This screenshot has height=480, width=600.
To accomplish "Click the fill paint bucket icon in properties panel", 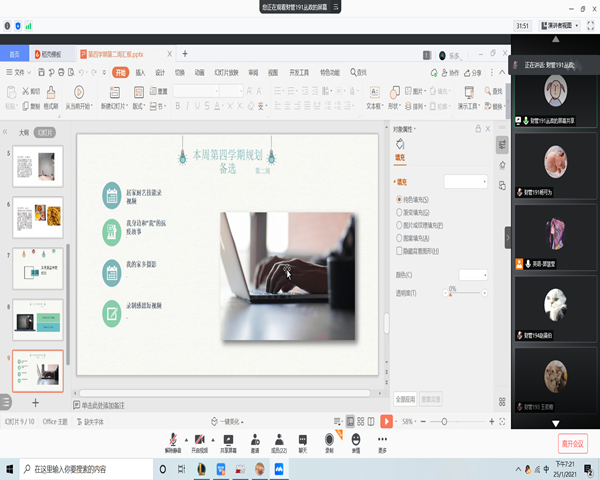I will click(x=400, y=144).
